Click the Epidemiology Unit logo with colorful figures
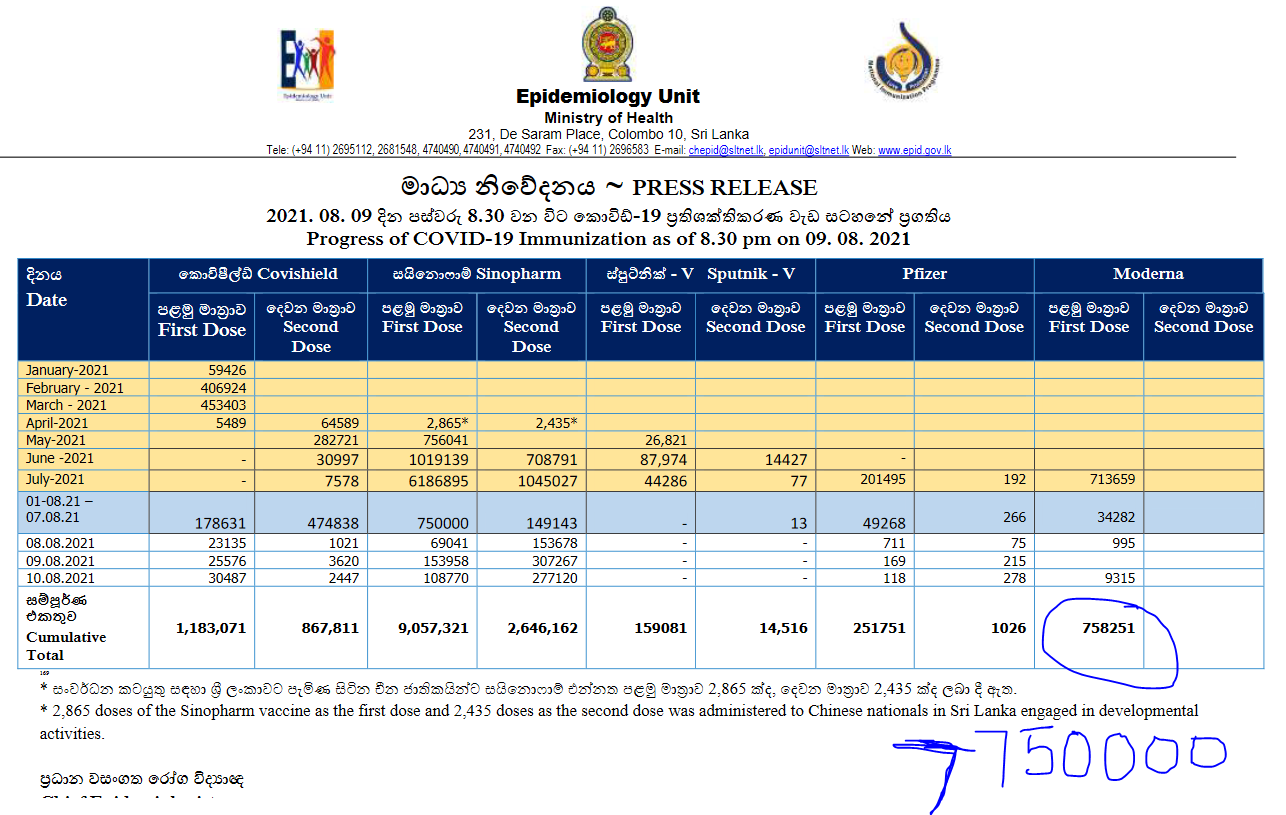 tap(308, 65)
